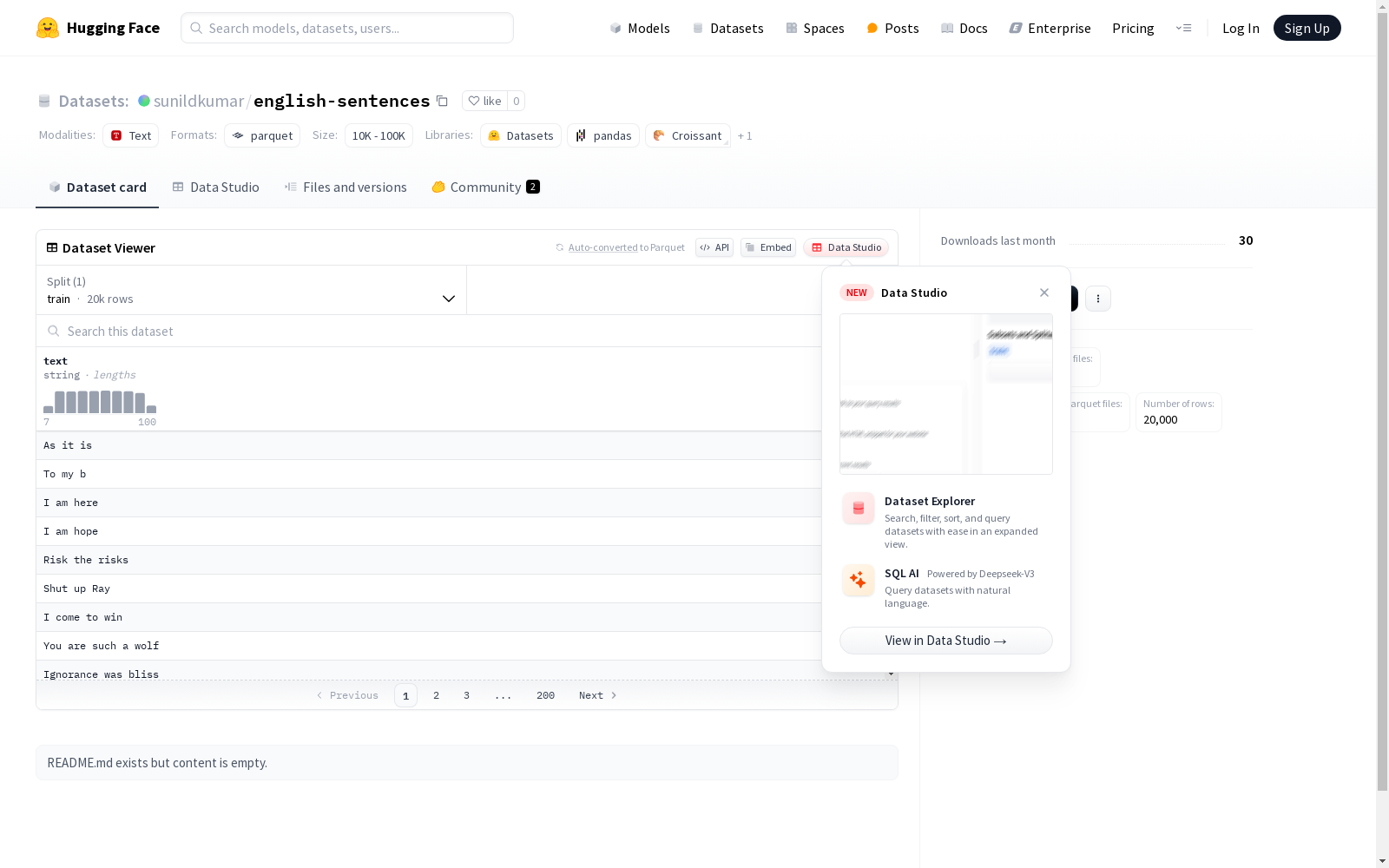Open the Files and versions tab
This screenshot has height=868, width=1389.
(x=346, y=187)
